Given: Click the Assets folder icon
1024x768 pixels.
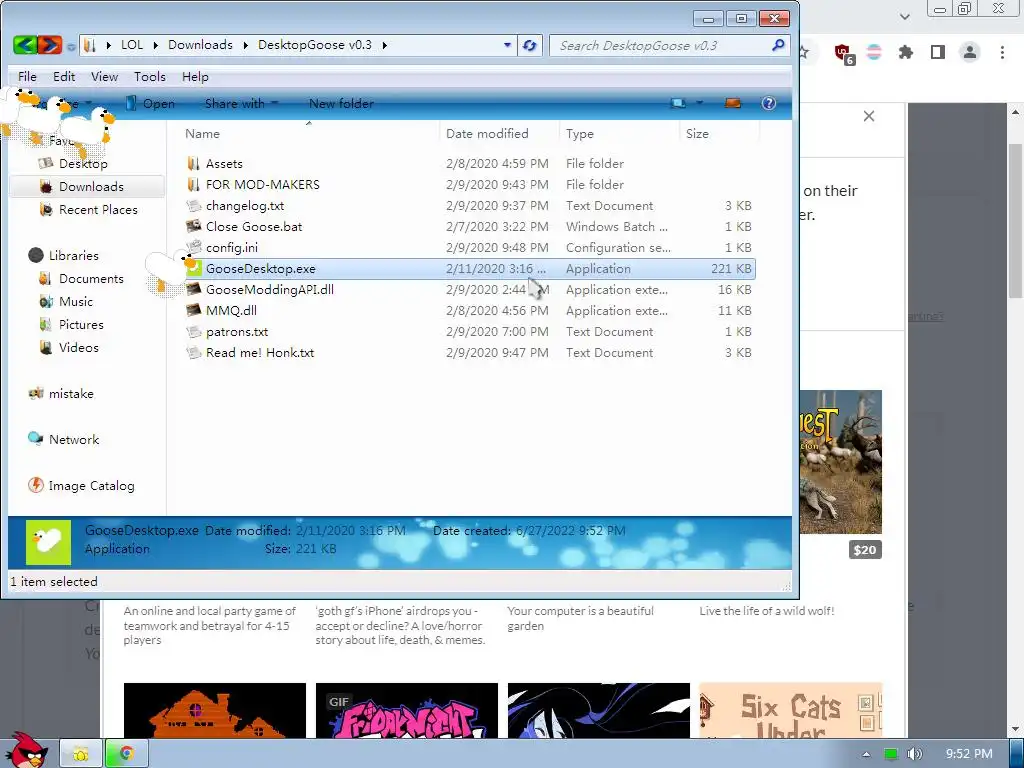Looking at the screenshot, I should click(x=193, y=163).
